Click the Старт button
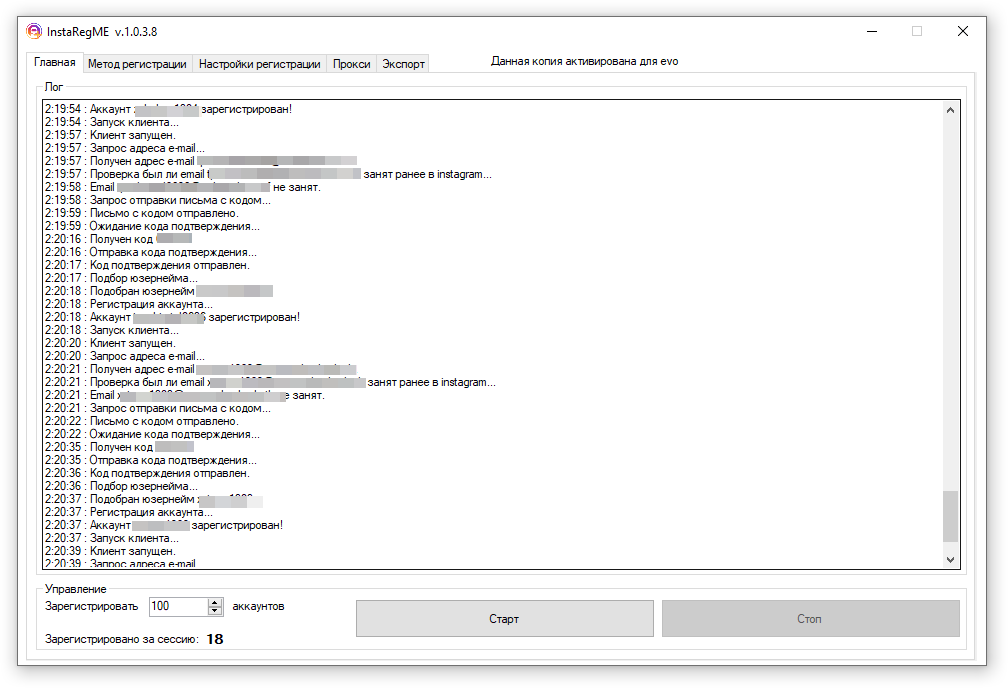The height and width of the screenshot is (688, 1008). 505,619
